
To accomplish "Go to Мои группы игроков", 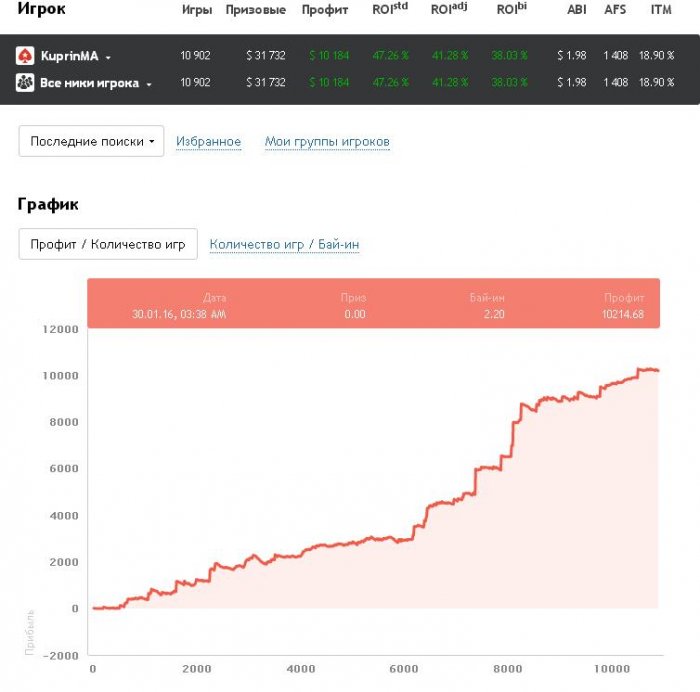I will point(327,142).
